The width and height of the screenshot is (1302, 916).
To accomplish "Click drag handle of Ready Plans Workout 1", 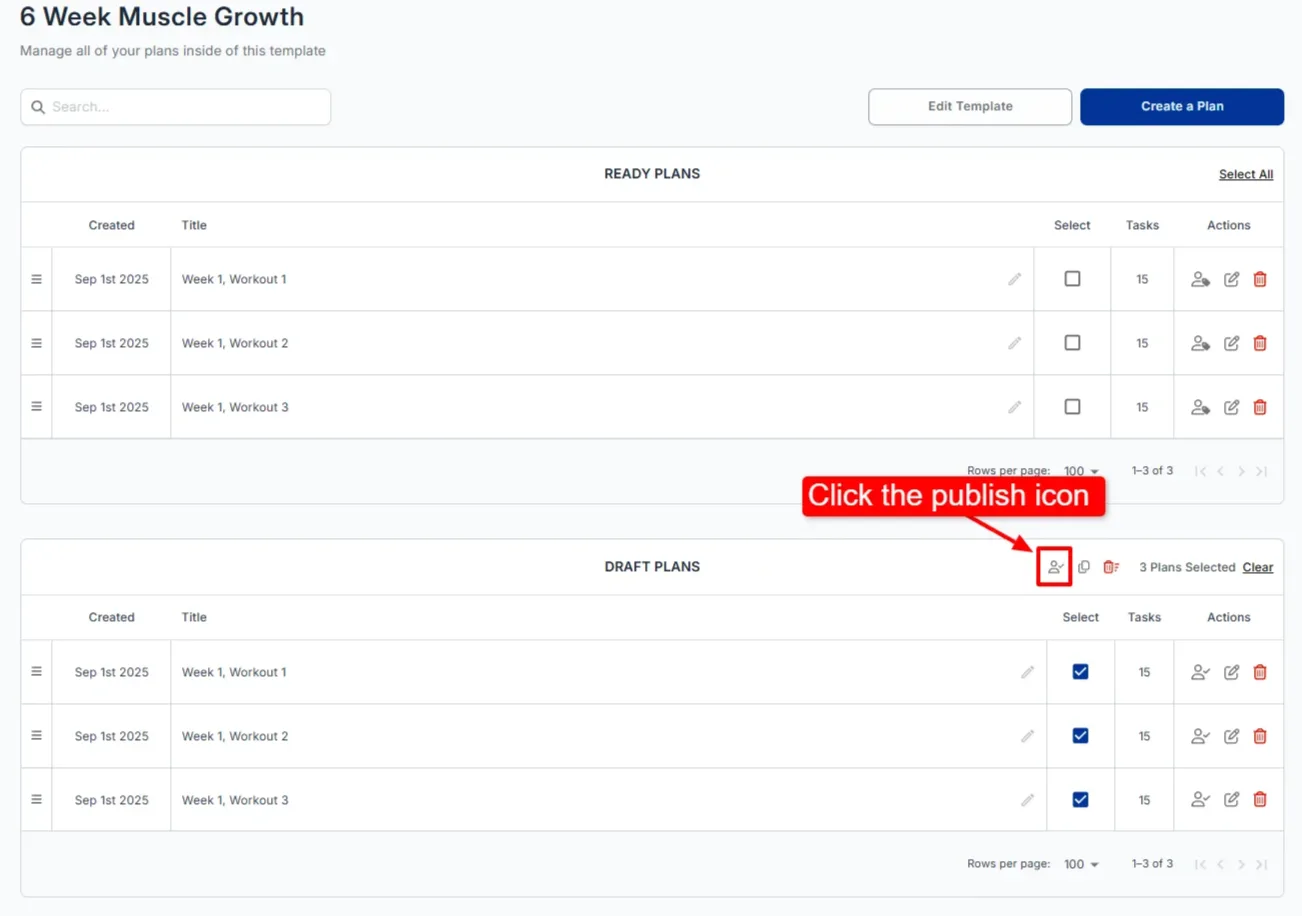I will 36,279.
